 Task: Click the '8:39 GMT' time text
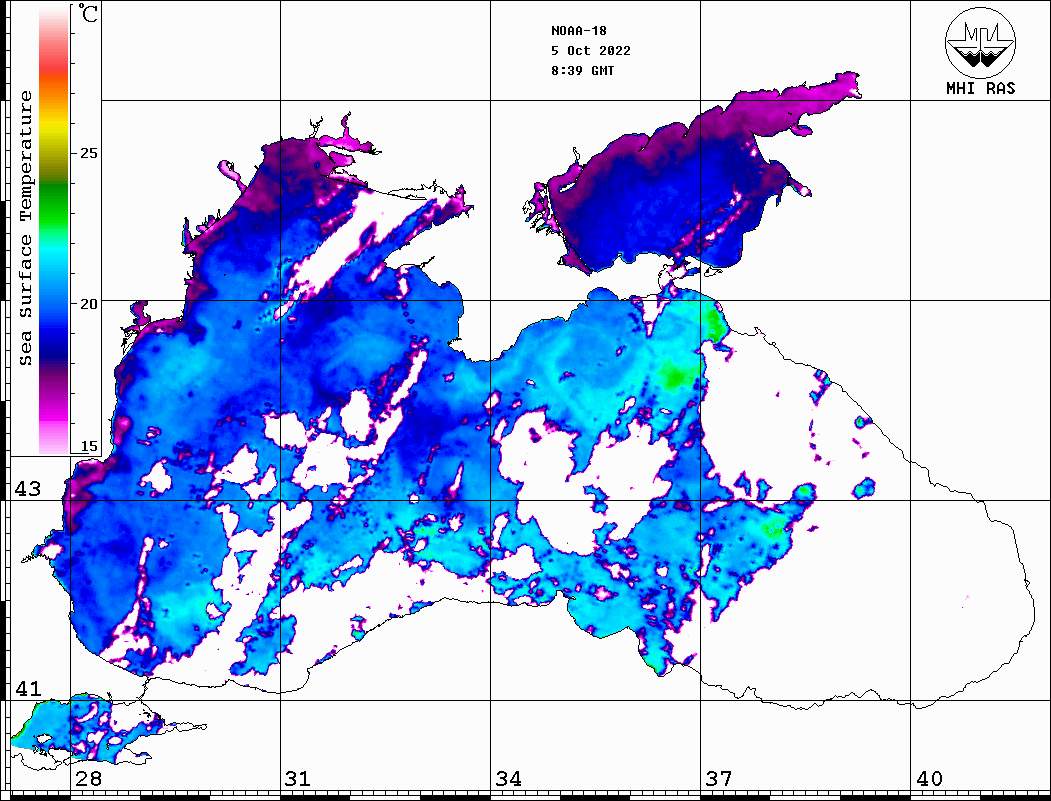(582, 70)
